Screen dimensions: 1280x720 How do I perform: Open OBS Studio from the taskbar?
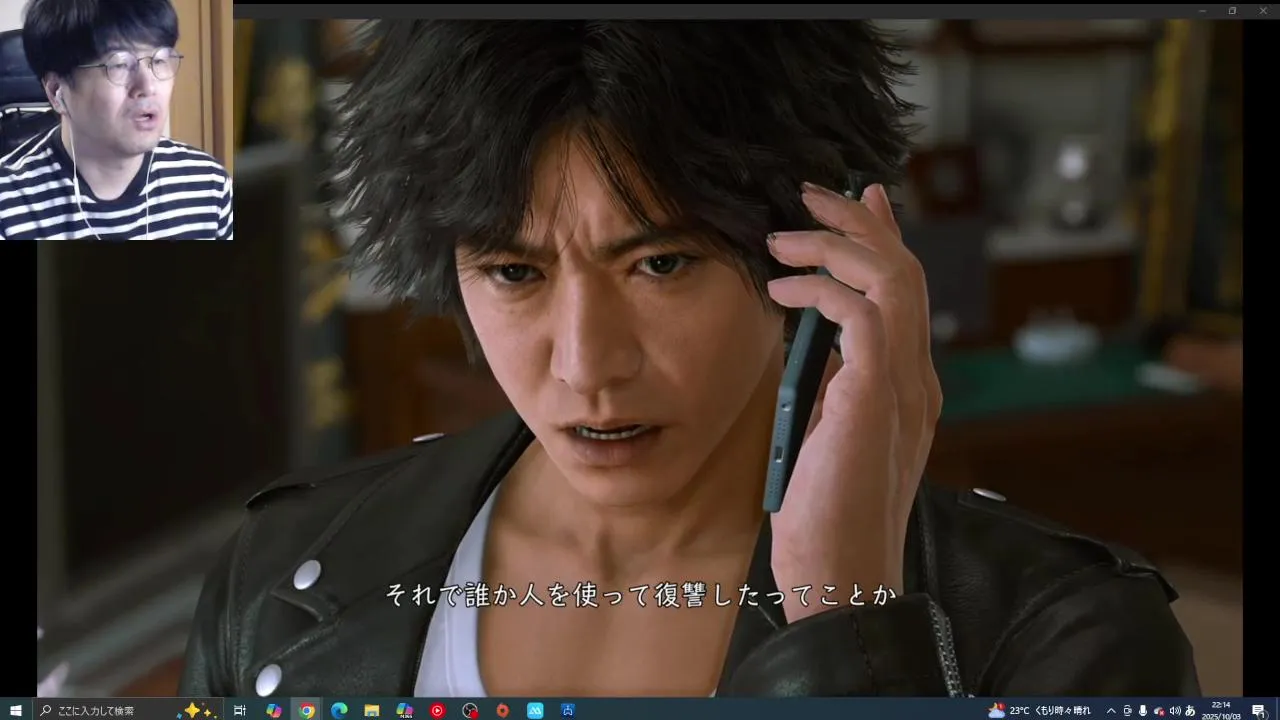(x=470, y=710)
